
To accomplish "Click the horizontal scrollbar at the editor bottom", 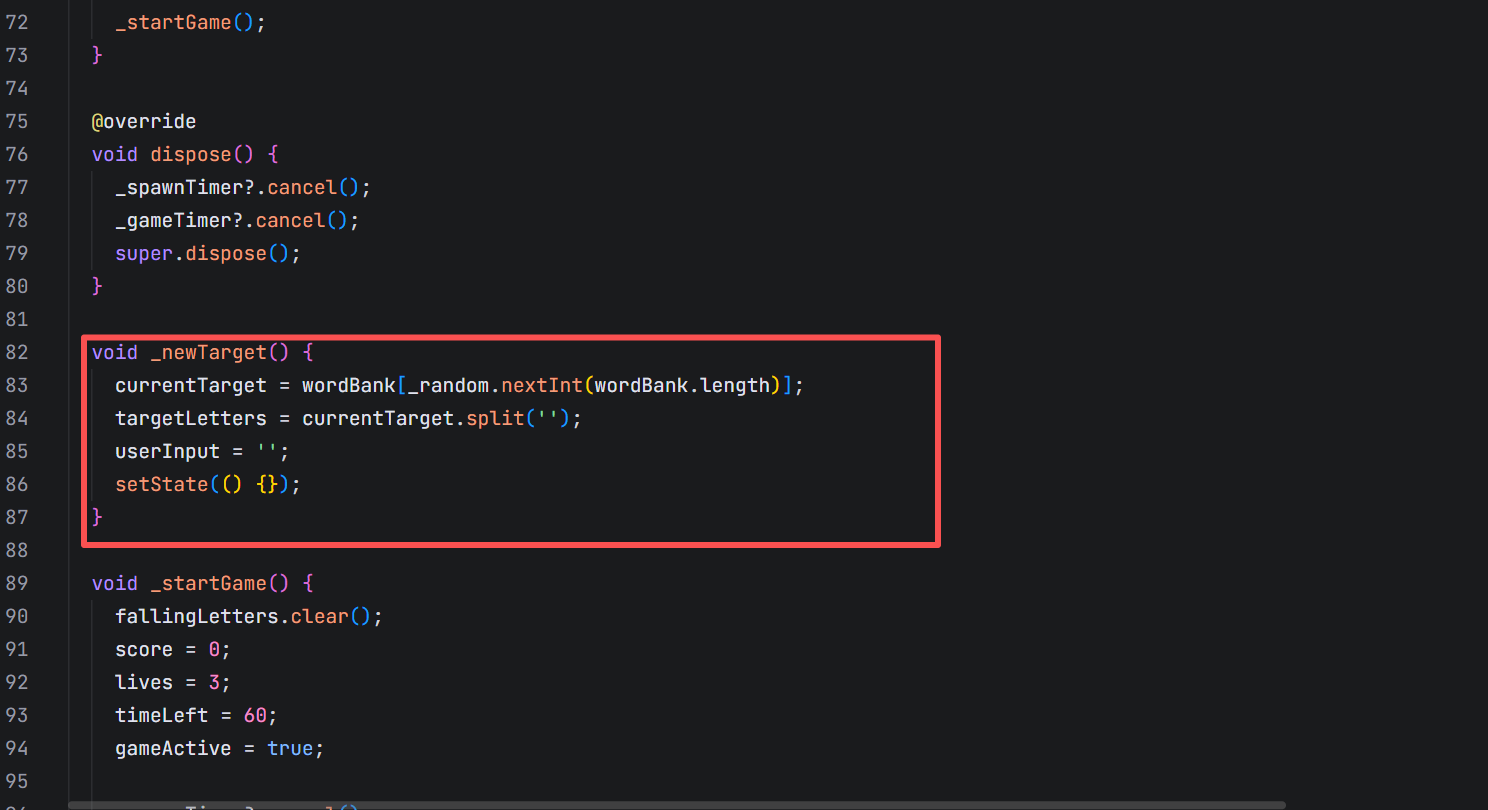I will pyautogui.click(x=677, y=804).
